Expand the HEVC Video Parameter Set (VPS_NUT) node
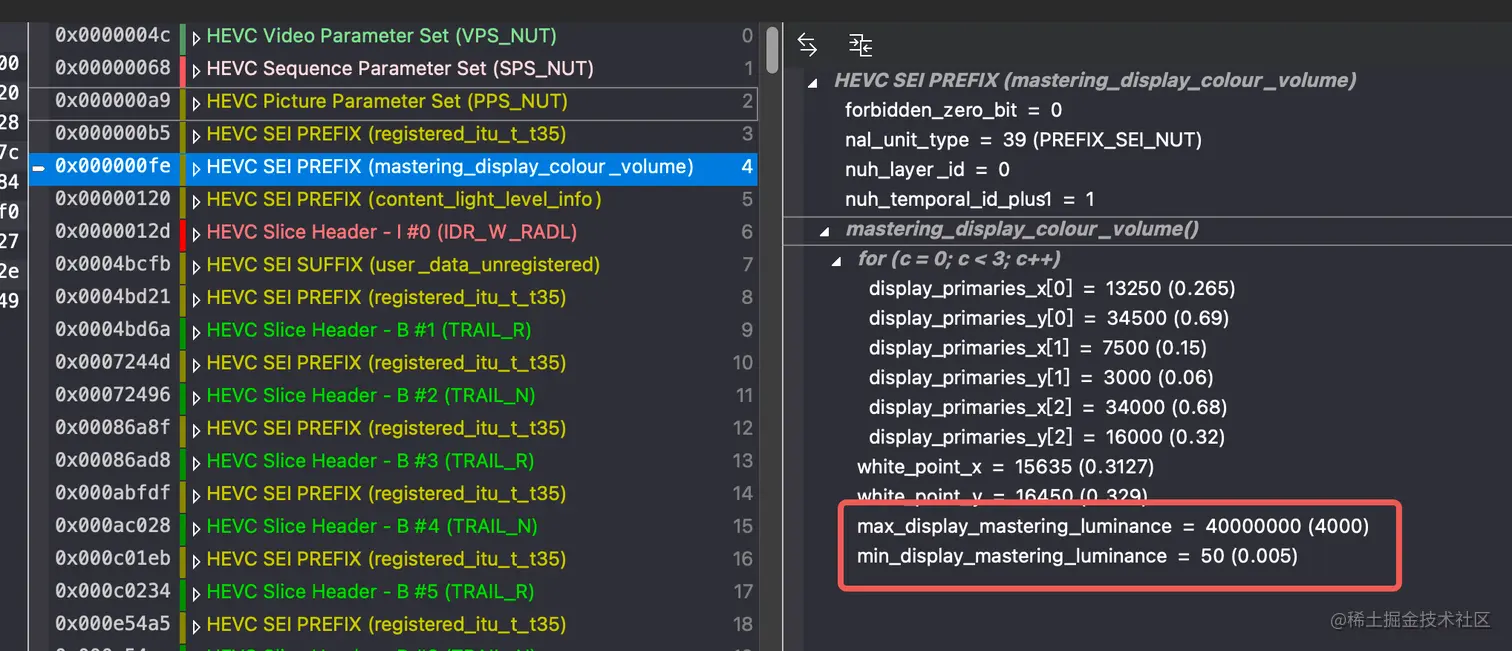The image size is (1512, 651). click(194, 36)
